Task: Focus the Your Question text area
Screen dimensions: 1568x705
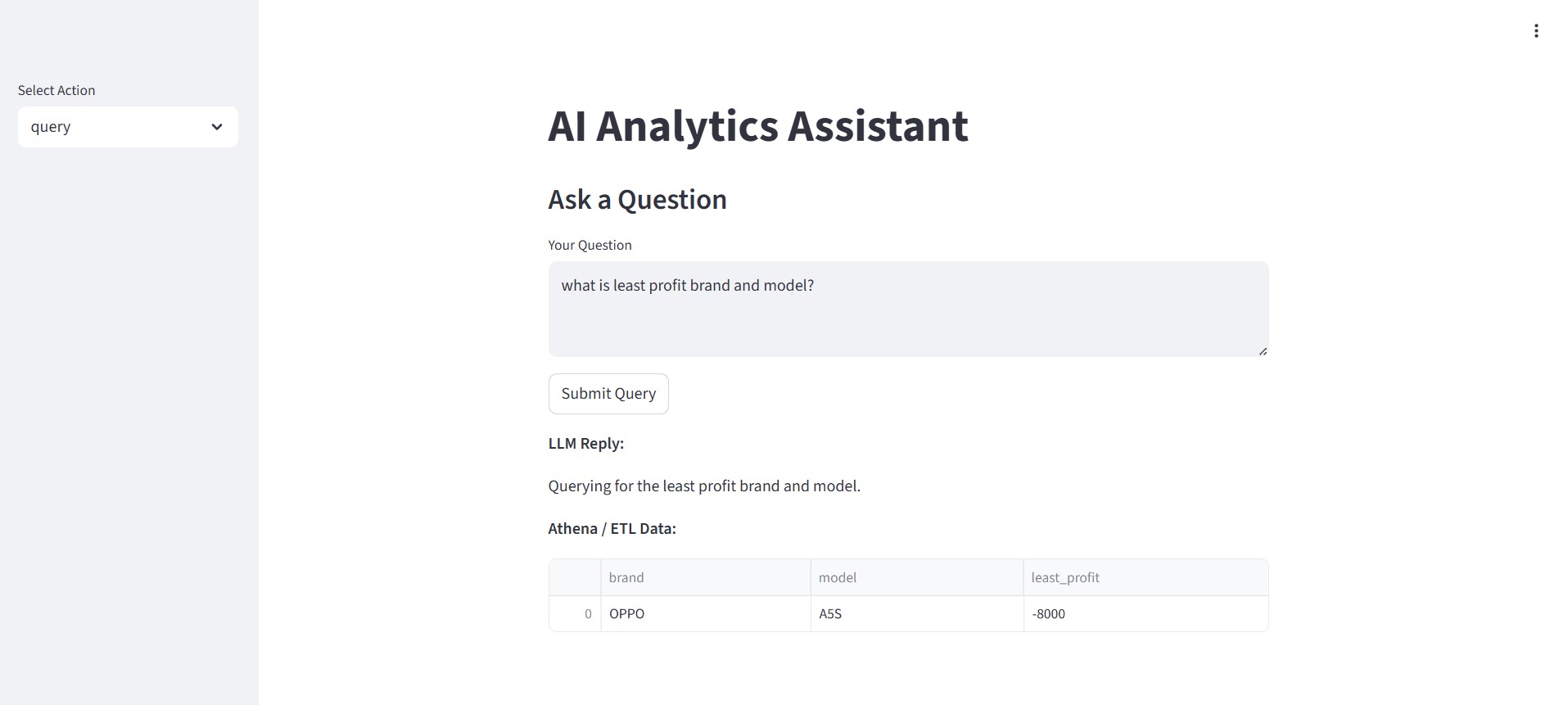Action: [907, 308]
